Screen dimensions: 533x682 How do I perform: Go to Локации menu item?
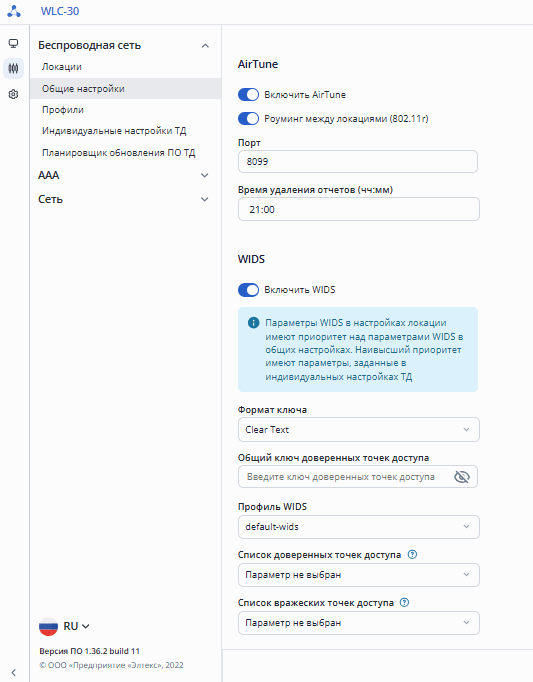pyautogui.click(x=62, y=67)
